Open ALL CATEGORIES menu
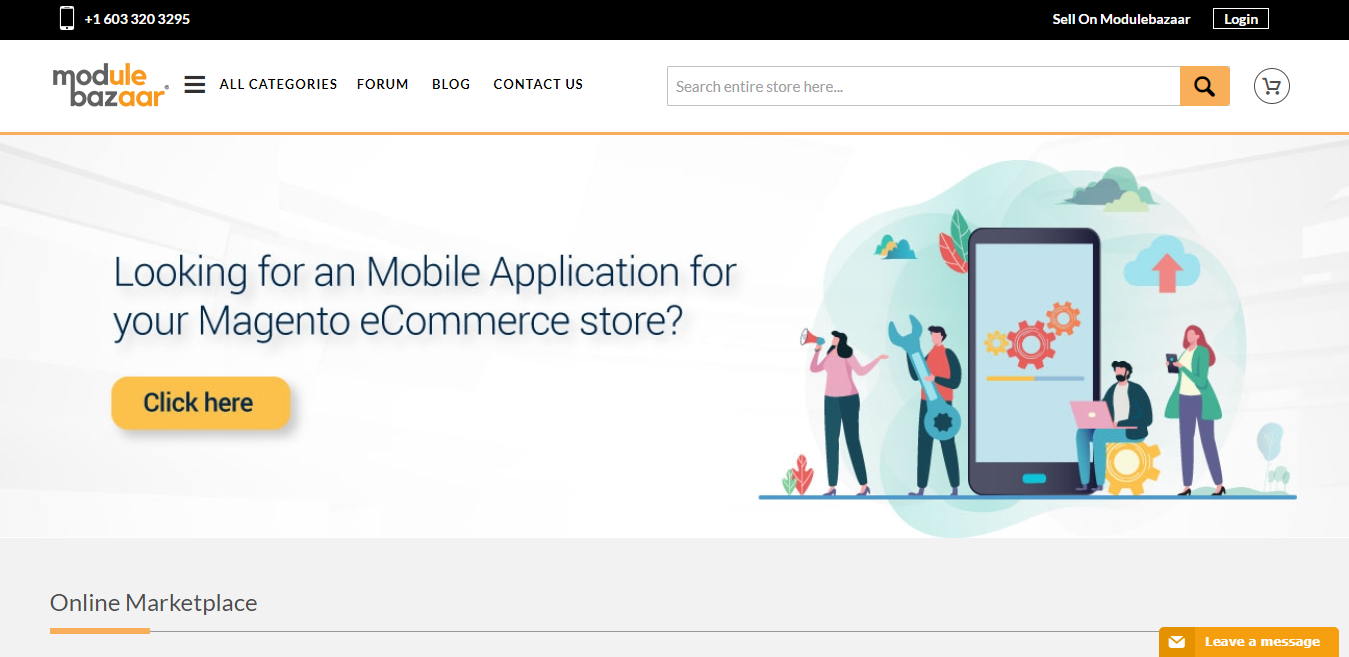Image resolution: width=1349 pixels, height=657 pixels. (278, 84)
